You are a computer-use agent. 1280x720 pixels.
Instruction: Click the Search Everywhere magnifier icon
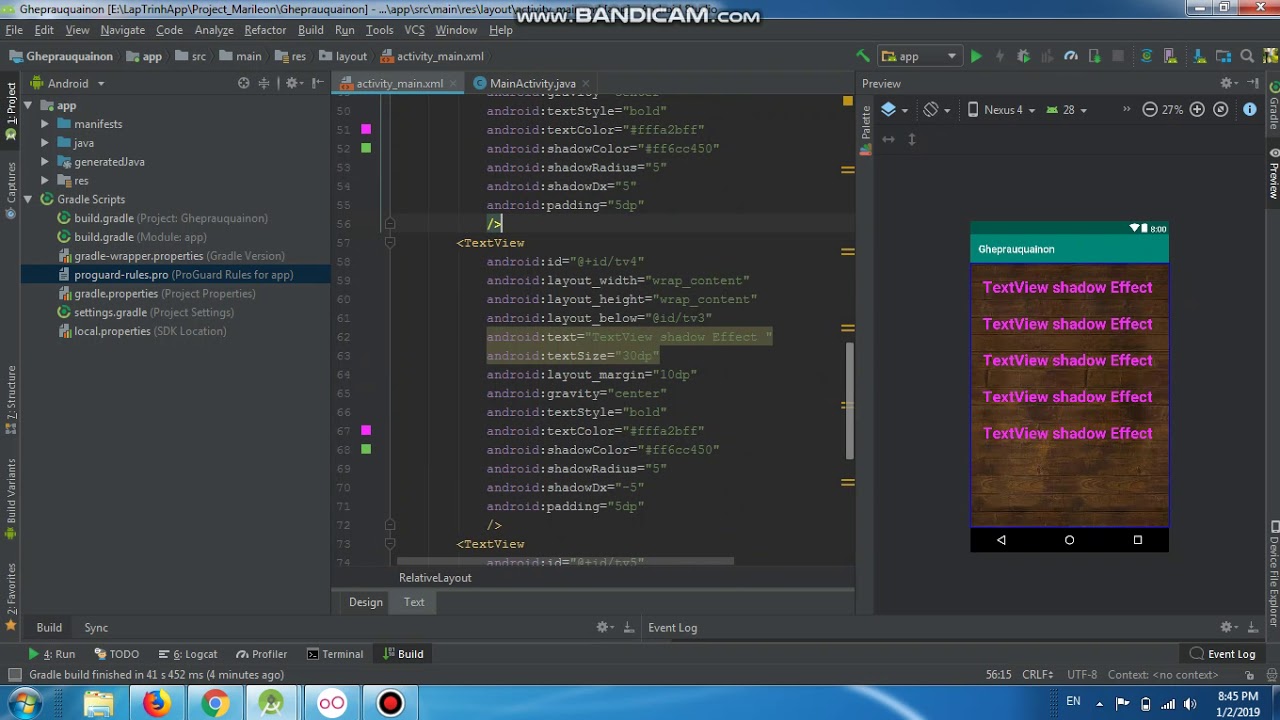pos(1247,57)
